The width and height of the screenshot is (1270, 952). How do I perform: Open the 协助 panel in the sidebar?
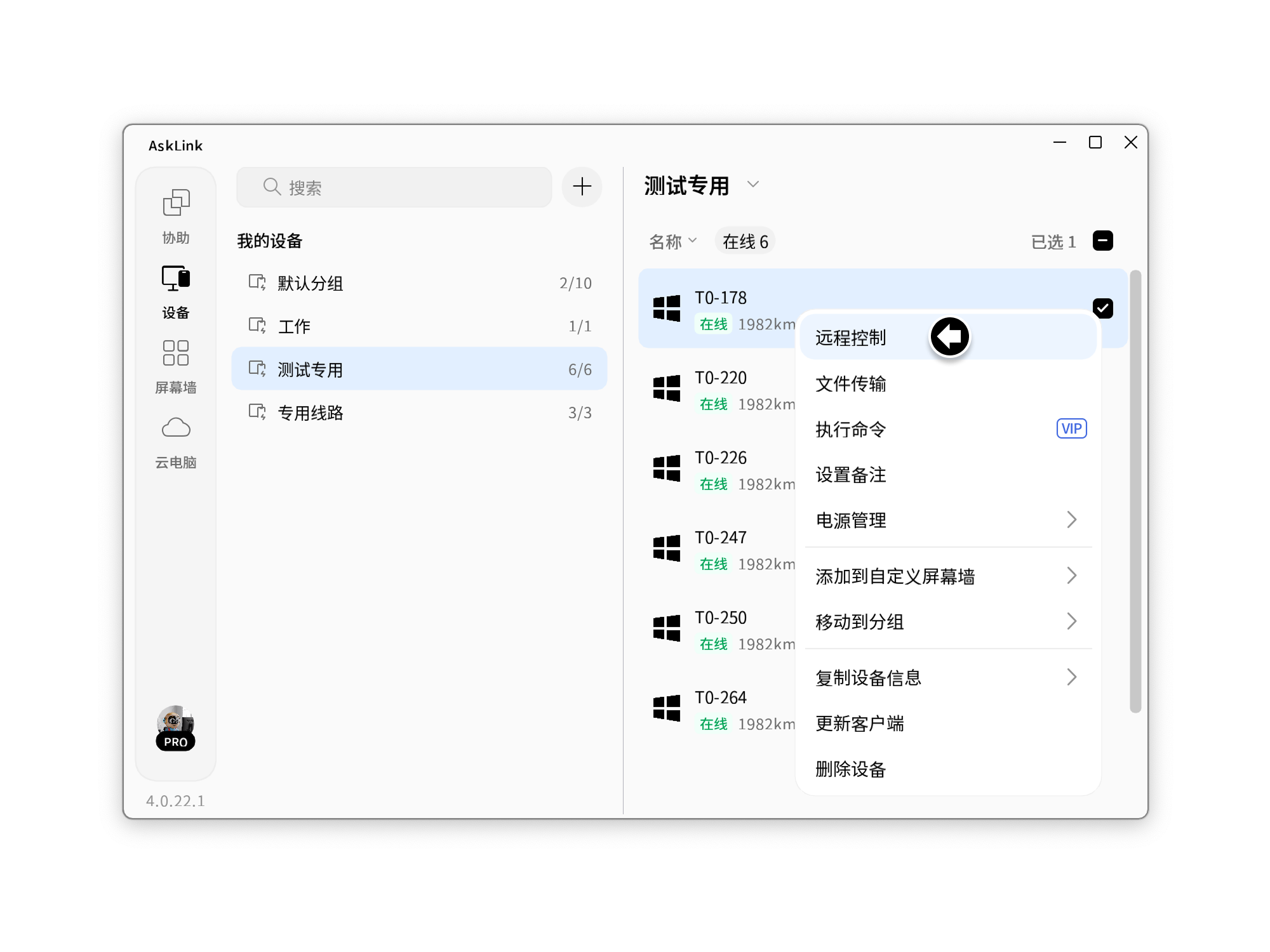click(176, 213)
